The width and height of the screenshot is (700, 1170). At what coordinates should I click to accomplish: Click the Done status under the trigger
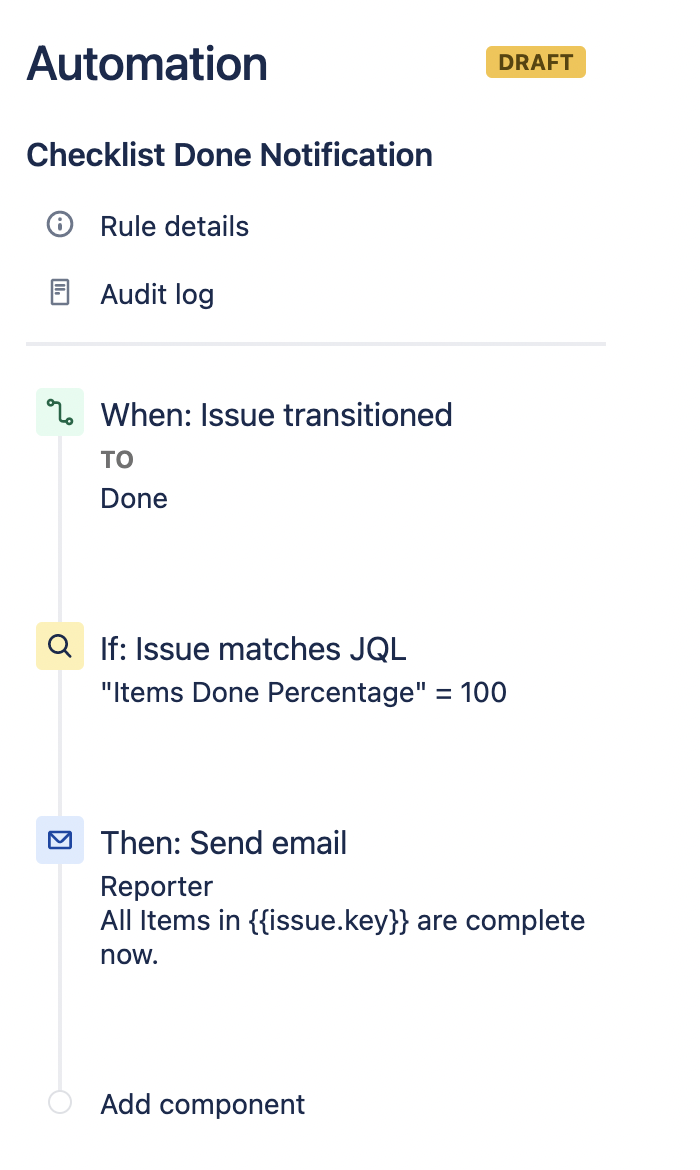click(x=134, y=498)
